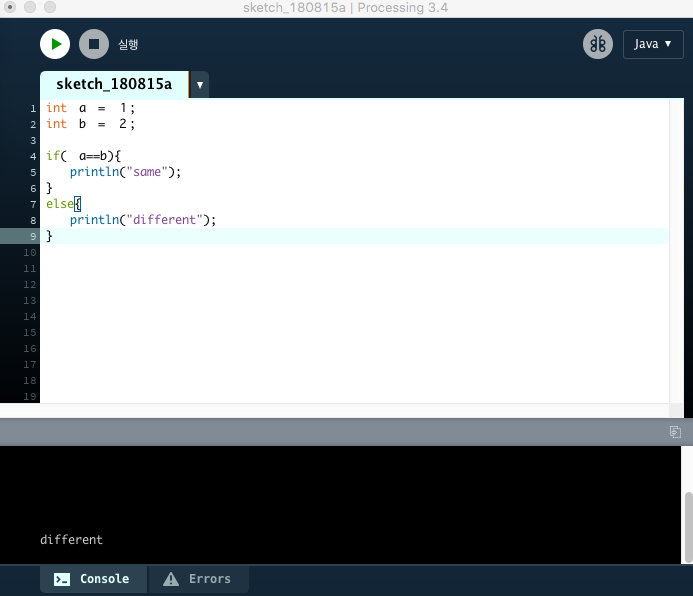
Task: Click the console scrollbar thumb
Action: pyautogui.click(x=689, y=527)
